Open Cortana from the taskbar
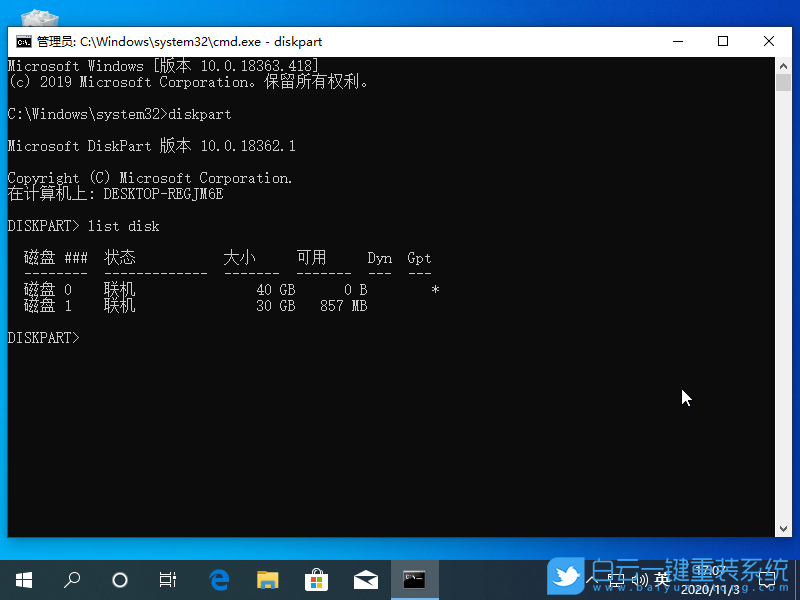The height and width of the screenshot is (600, 800). pos(120,579)
